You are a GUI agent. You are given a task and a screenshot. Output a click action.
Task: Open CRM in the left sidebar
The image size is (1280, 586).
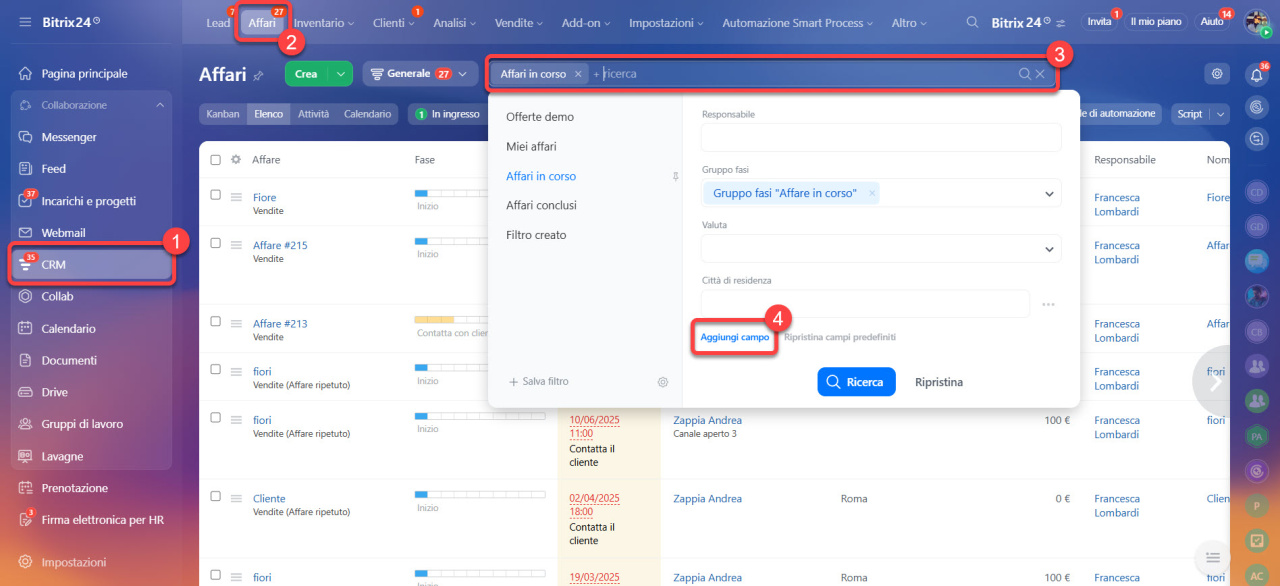pyautogui.click(x=91, y=265)
